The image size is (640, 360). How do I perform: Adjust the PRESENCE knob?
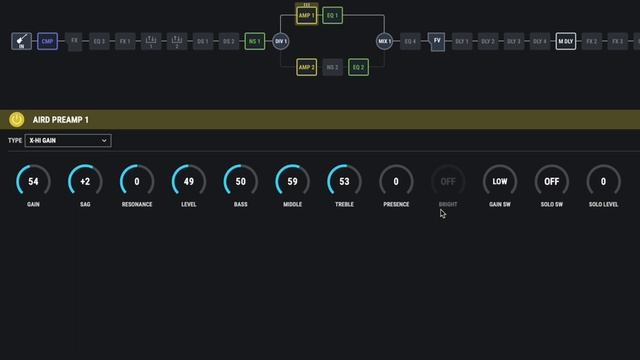point(396,181)
